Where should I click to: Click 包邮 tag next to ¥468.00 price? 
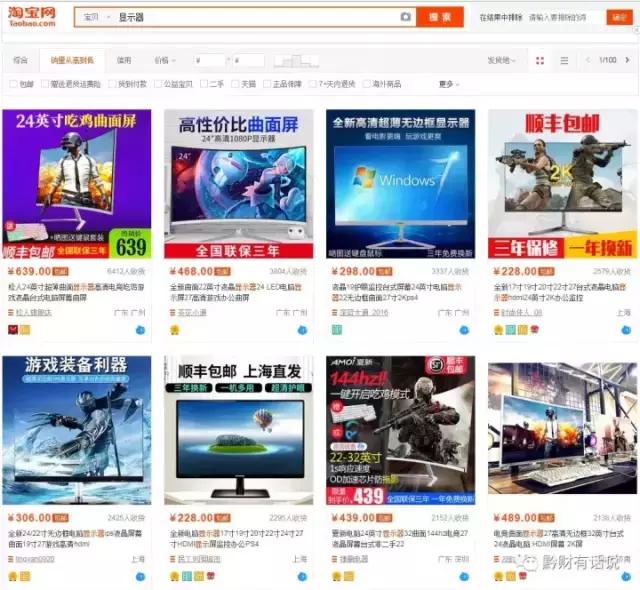pyautogui.click(x=222, y=271)
